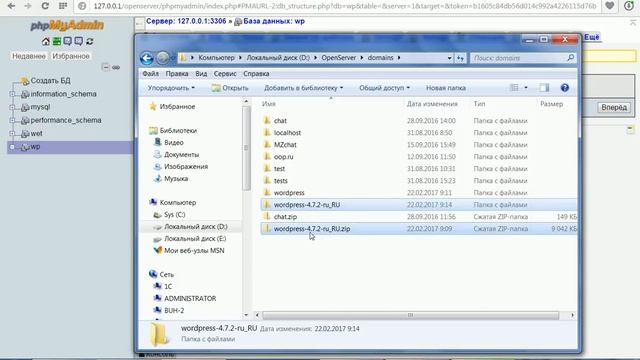Toggle the preview pane icon in Explorer
This screenshot has width=640, height=360.
point(544,88)
